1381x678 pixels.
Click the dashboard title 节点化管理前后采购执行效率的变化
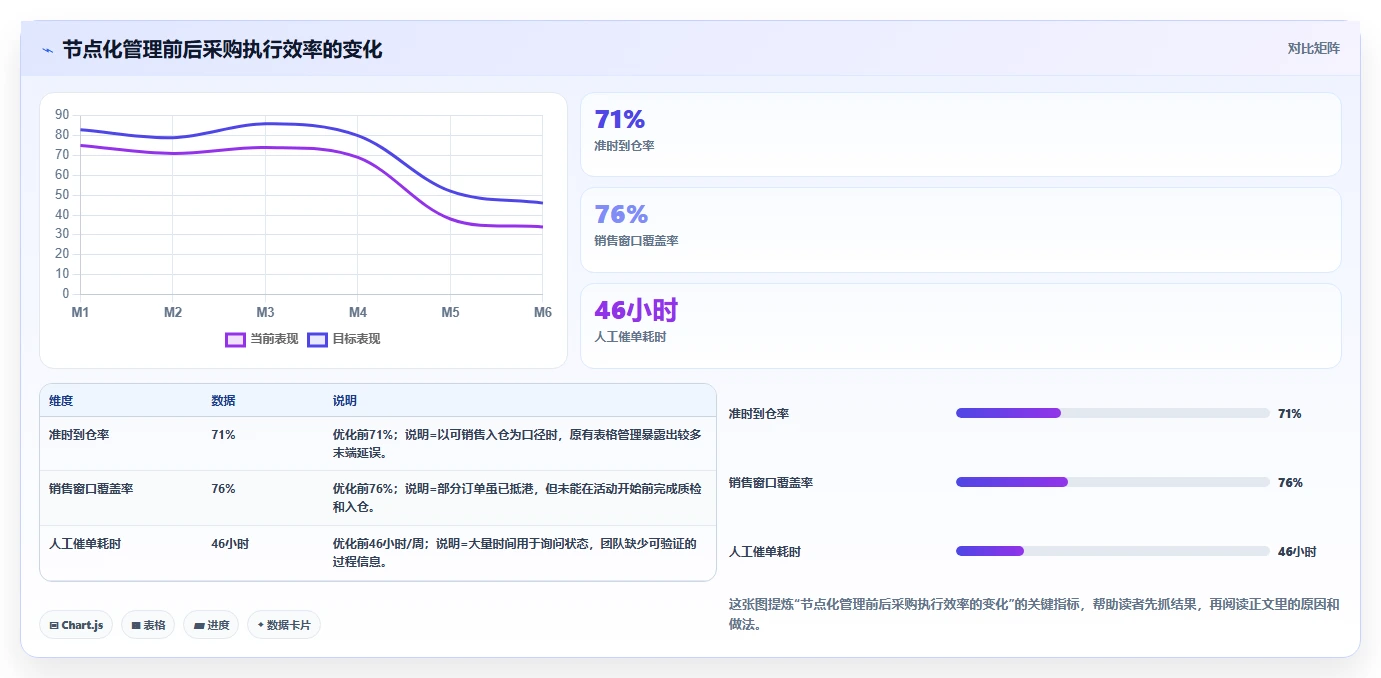tap(222, 49)
